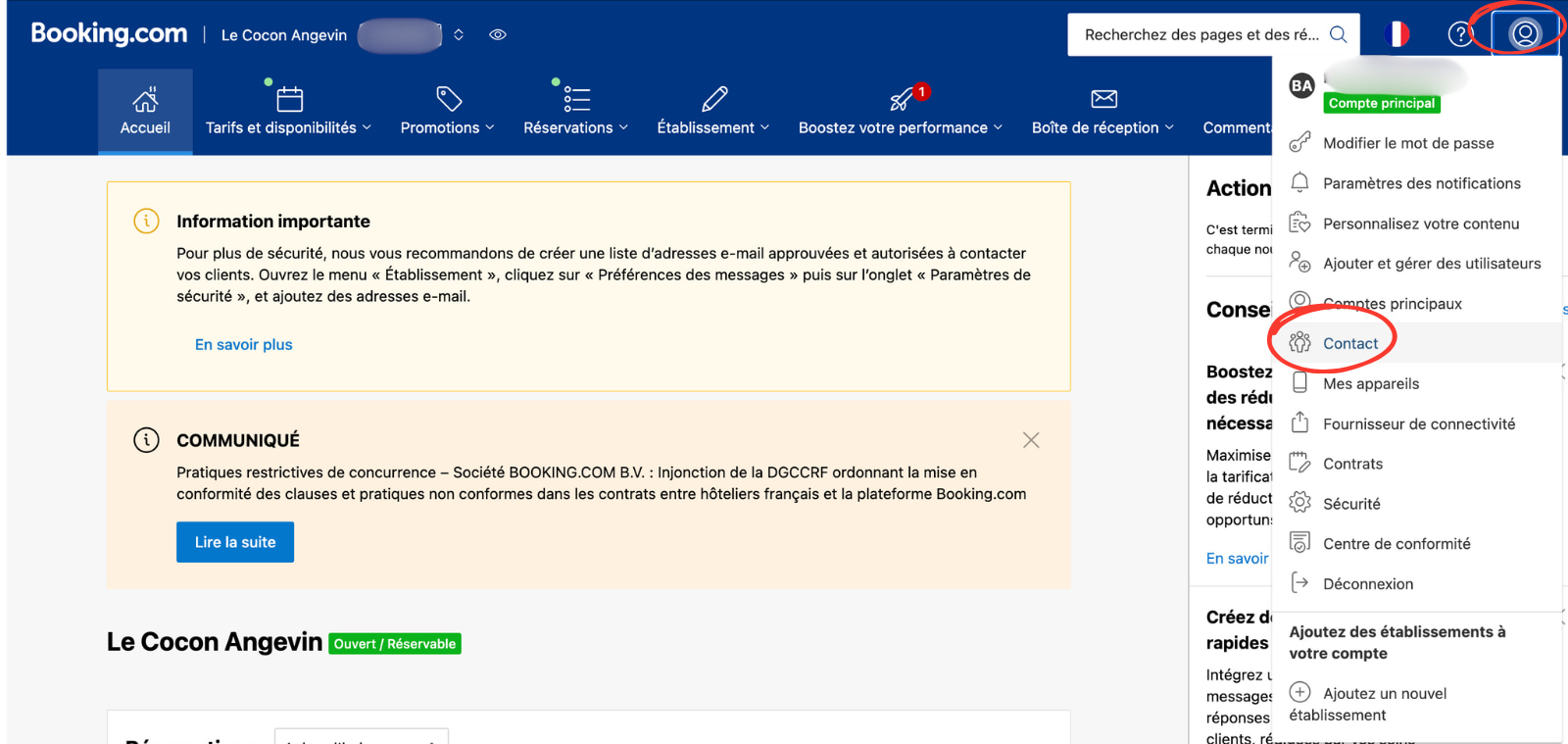This screenshot has height=744, width=1568.
Task: Click the info icon beside COMMUNIQUÉ
Action: pyautogui.click(x=146, y=440)
